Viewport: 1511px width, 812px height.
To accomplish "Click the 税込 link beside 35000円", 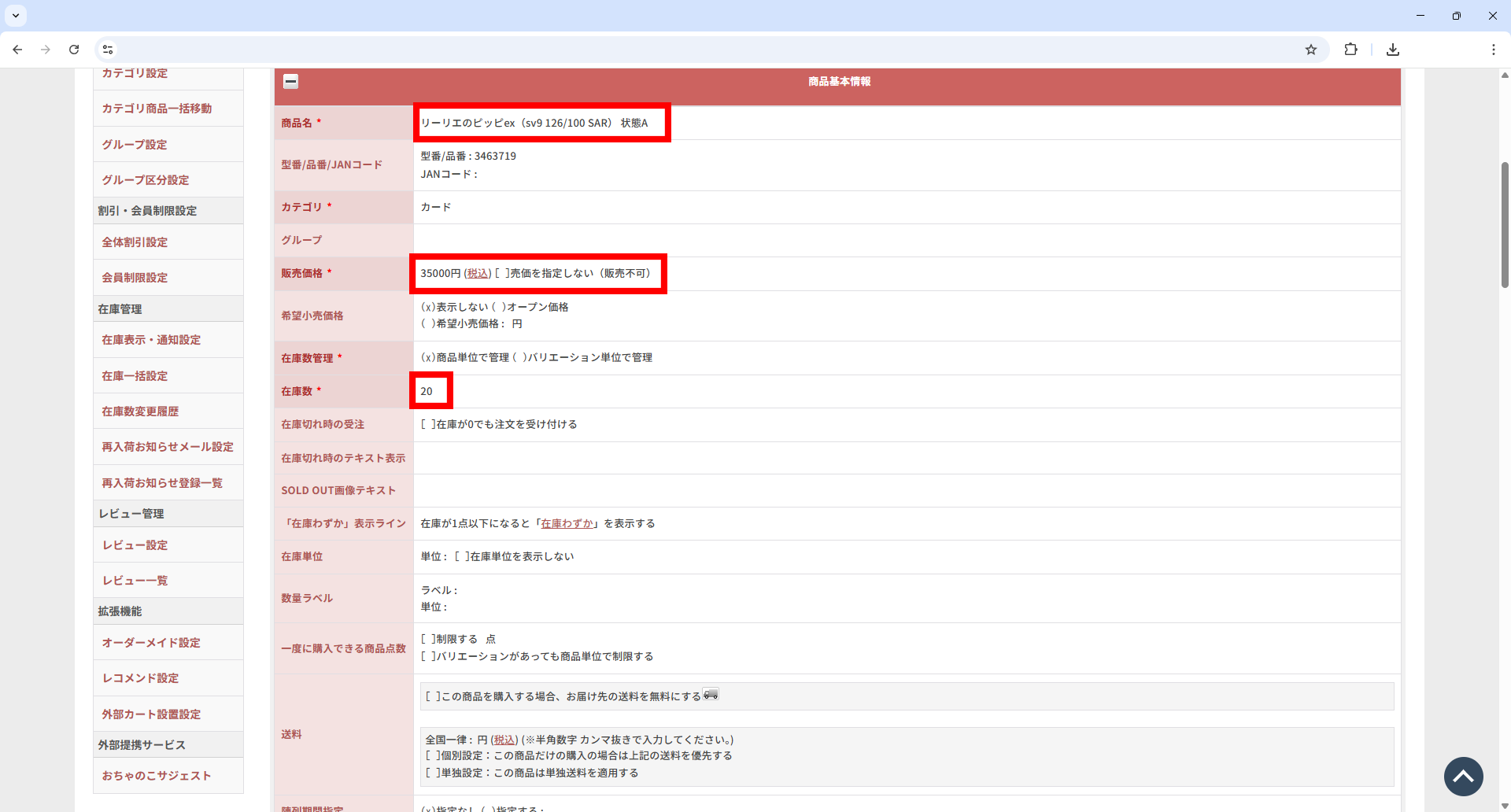I will pos(478,274).
